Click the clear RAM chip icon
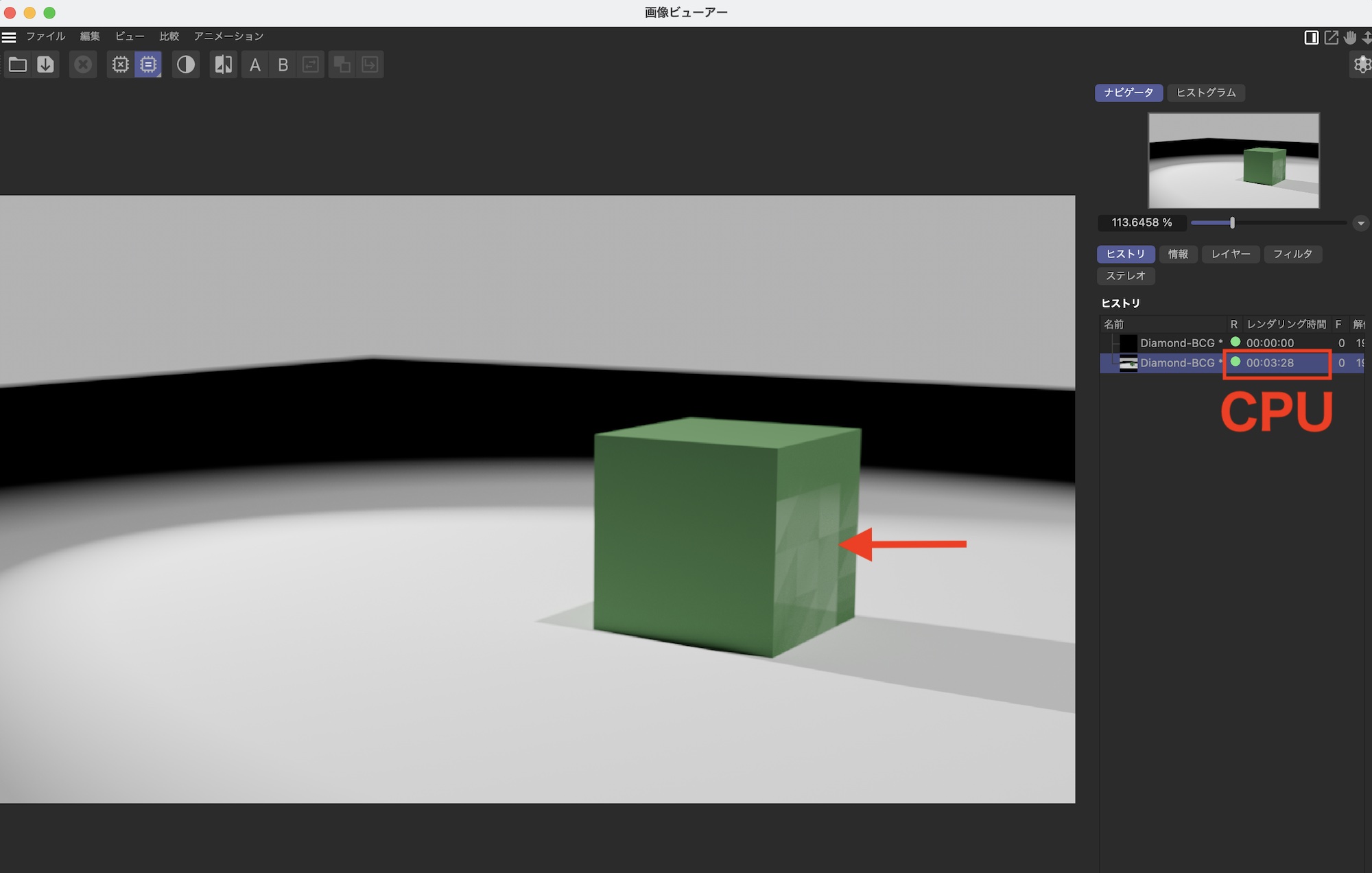This screenshot has height=873, width=1372. click(121, 65)
